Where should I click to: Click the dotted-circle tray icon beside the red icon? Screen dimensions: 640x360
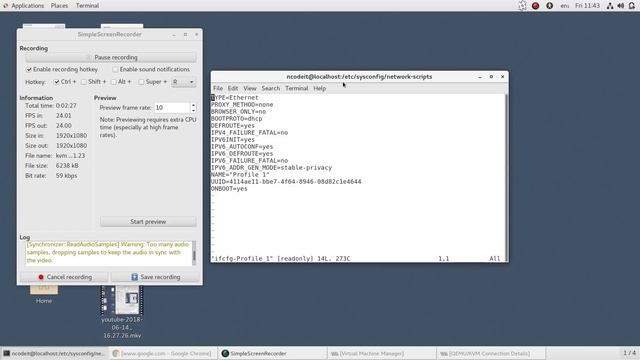[x=522, y=6]
